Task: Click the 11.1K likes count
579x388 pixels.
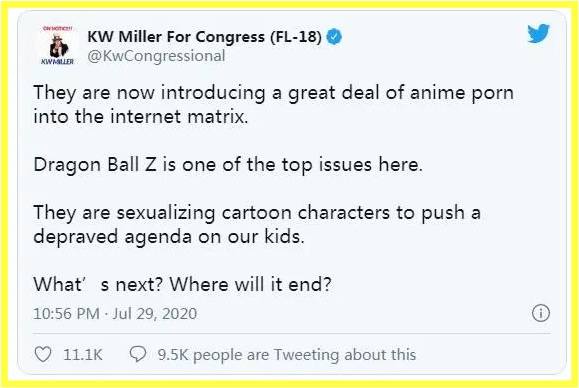Action: pyautogui.click(x=82, y=354)
